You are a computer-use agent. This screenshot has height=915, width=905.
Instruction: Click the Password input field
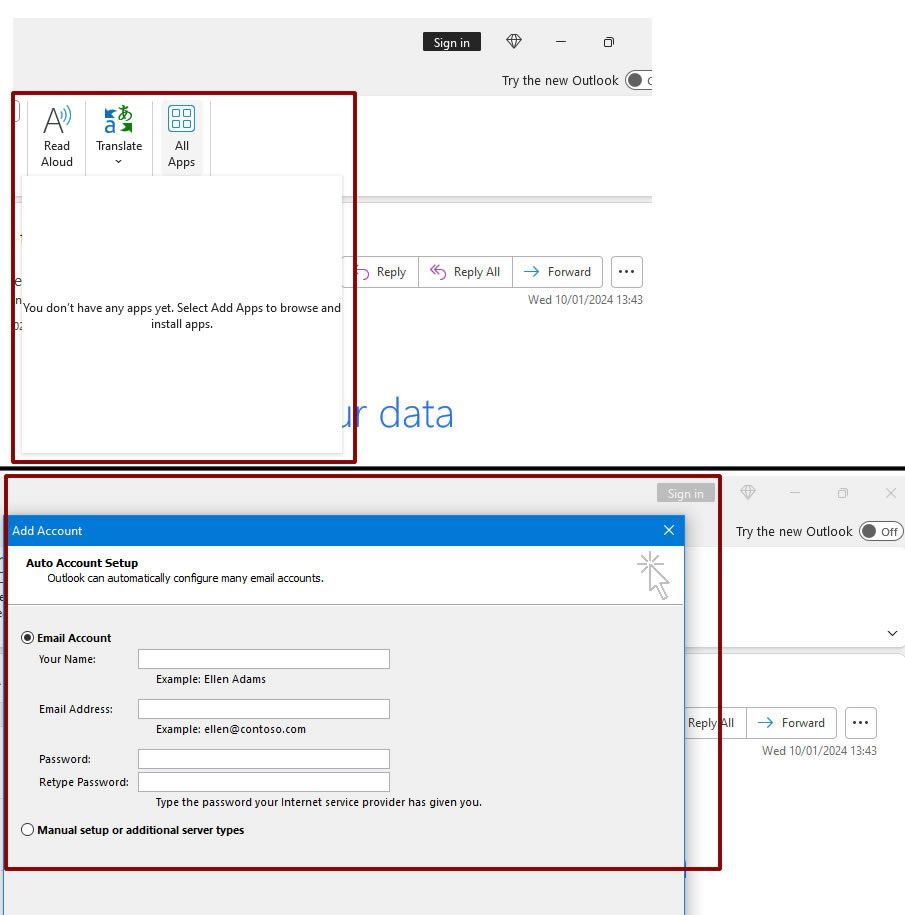click(263, 758)
